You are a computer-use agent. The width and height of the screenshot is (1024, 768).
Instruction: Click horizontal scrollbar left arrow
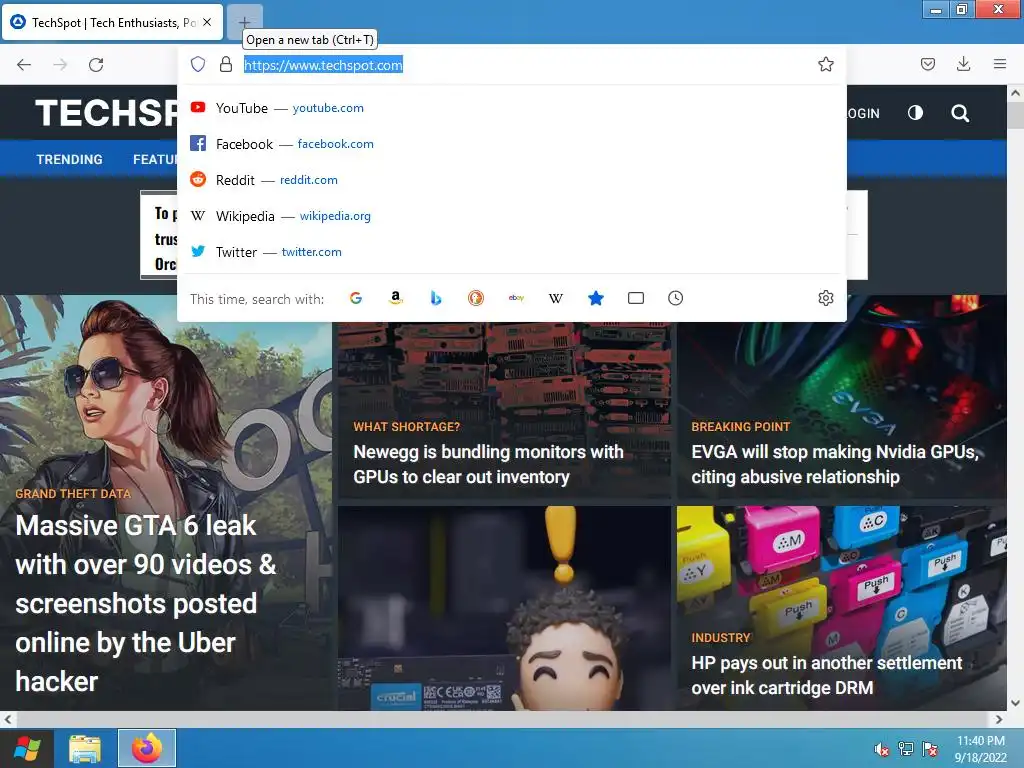tap(8, 719)
